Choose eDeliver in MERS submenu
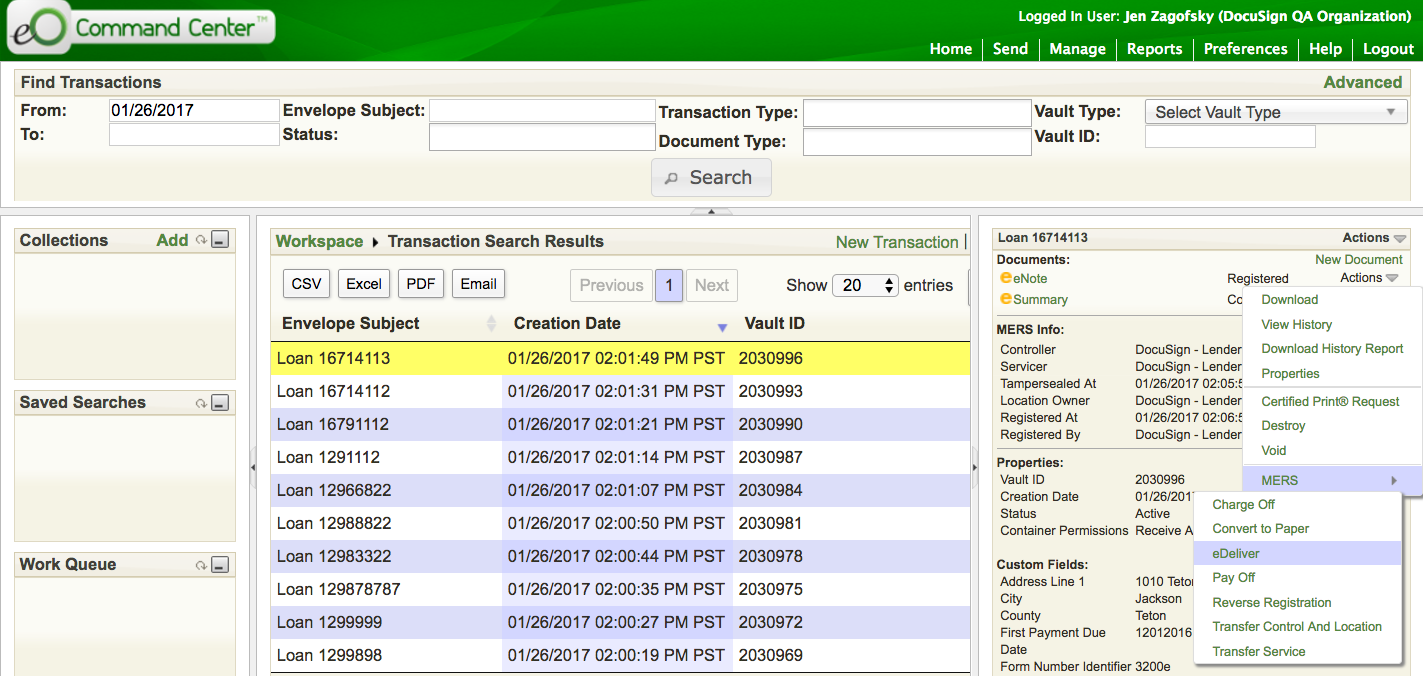1423x676 pixels. click(1298, 553)
